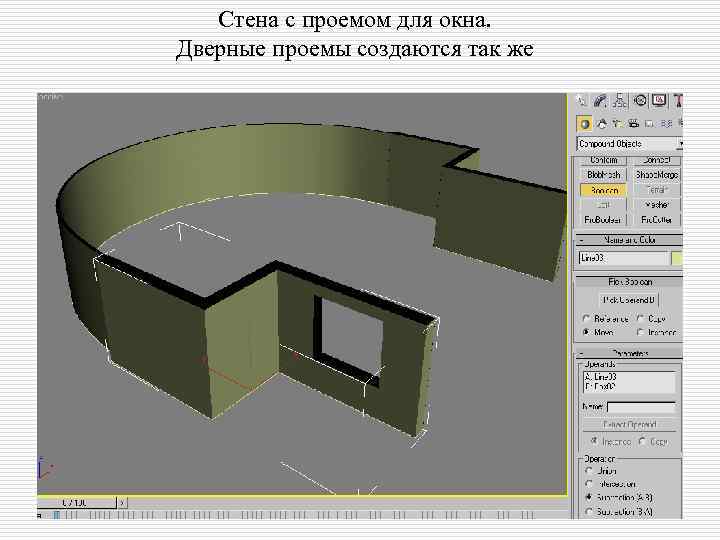Select the Lights category icon

coord(618,124)
